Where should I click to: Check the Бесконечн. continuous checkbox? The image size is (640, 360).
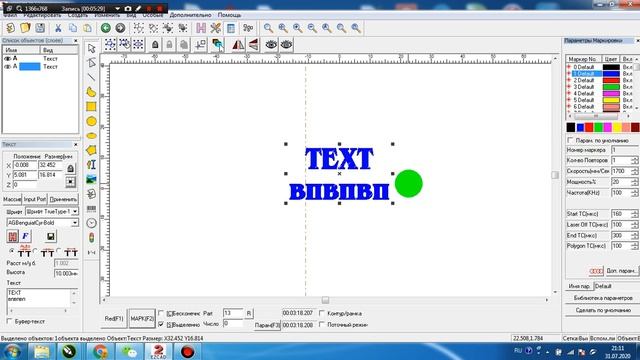pos(161,313)
